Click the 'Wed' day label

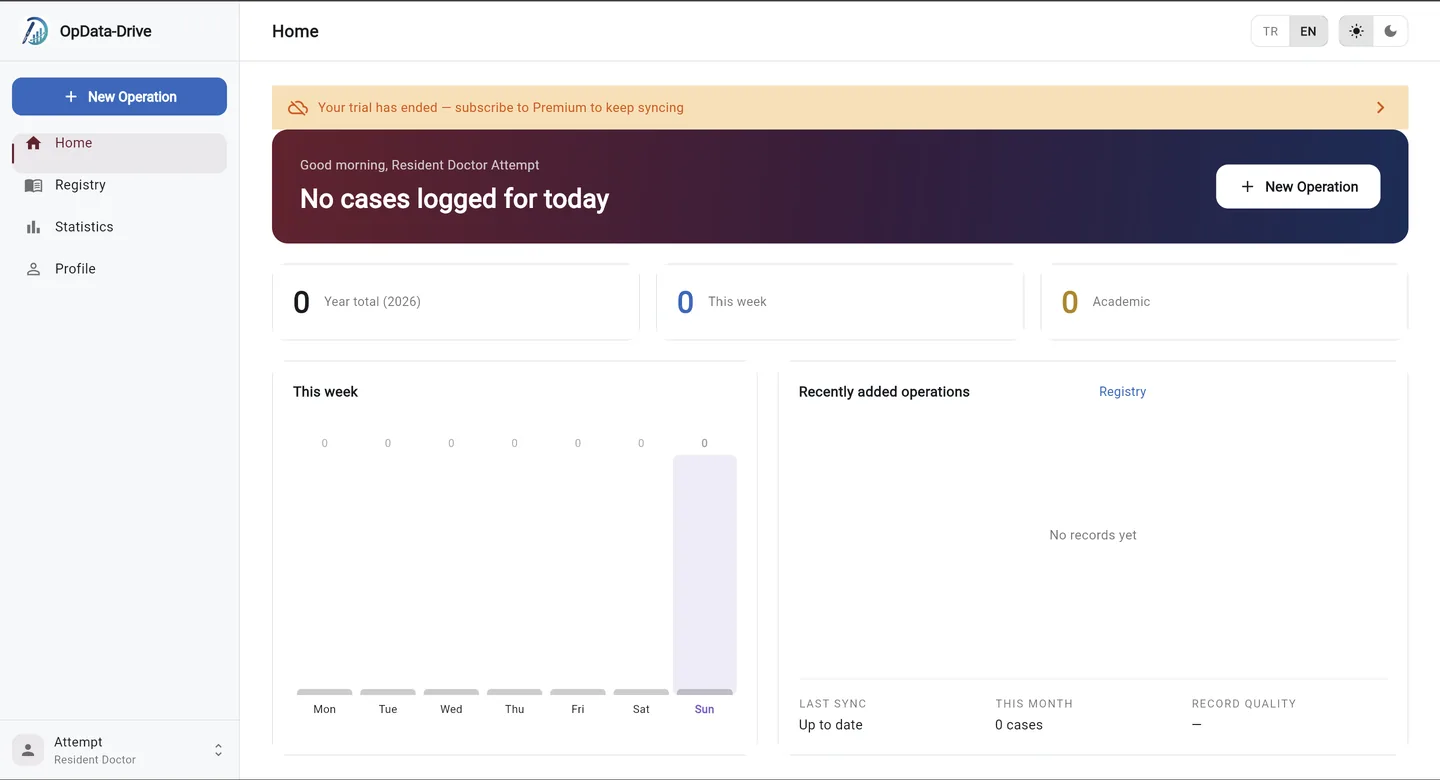point(451,709)
